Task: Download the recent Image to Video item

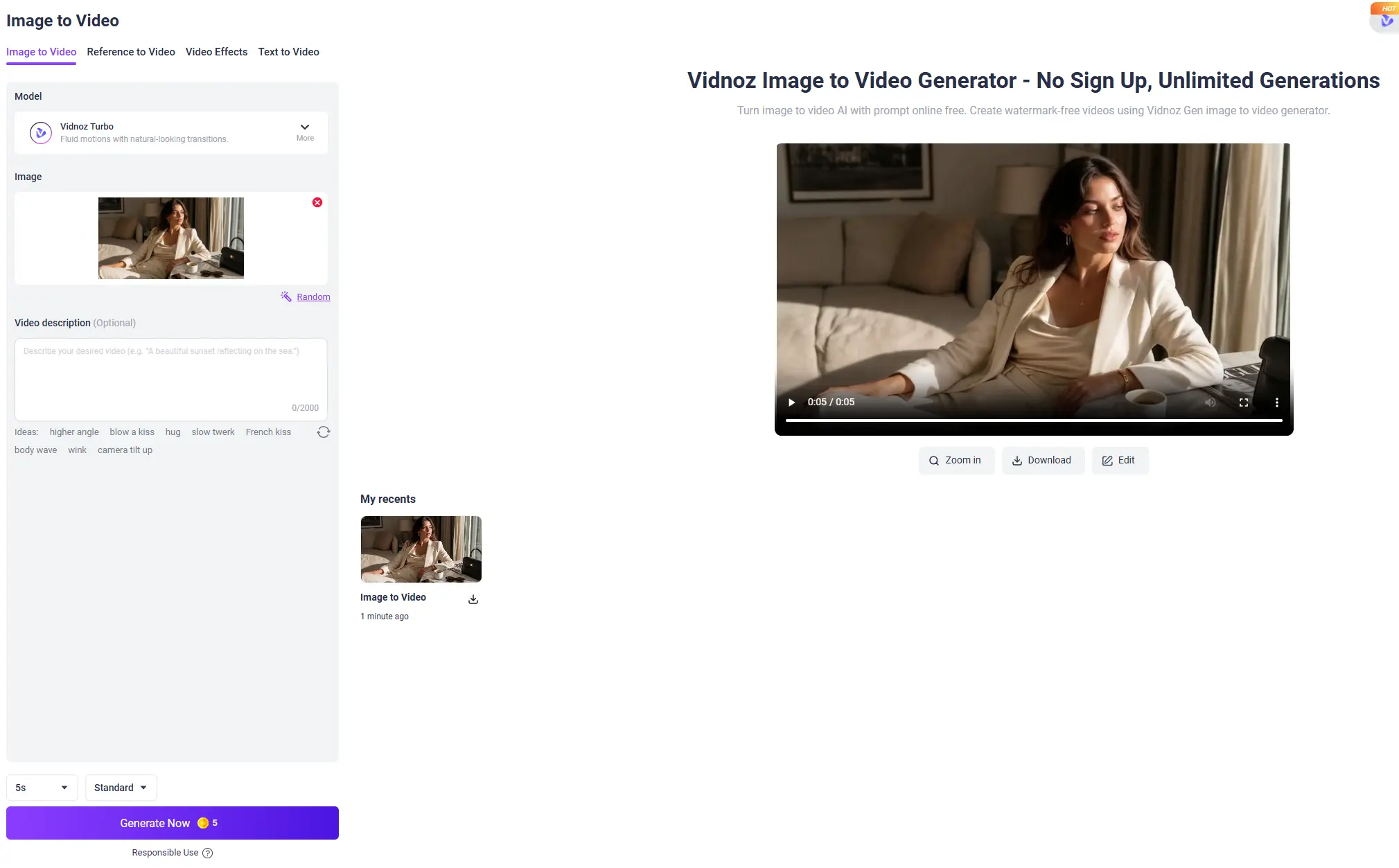Action: tap(473, 599)
